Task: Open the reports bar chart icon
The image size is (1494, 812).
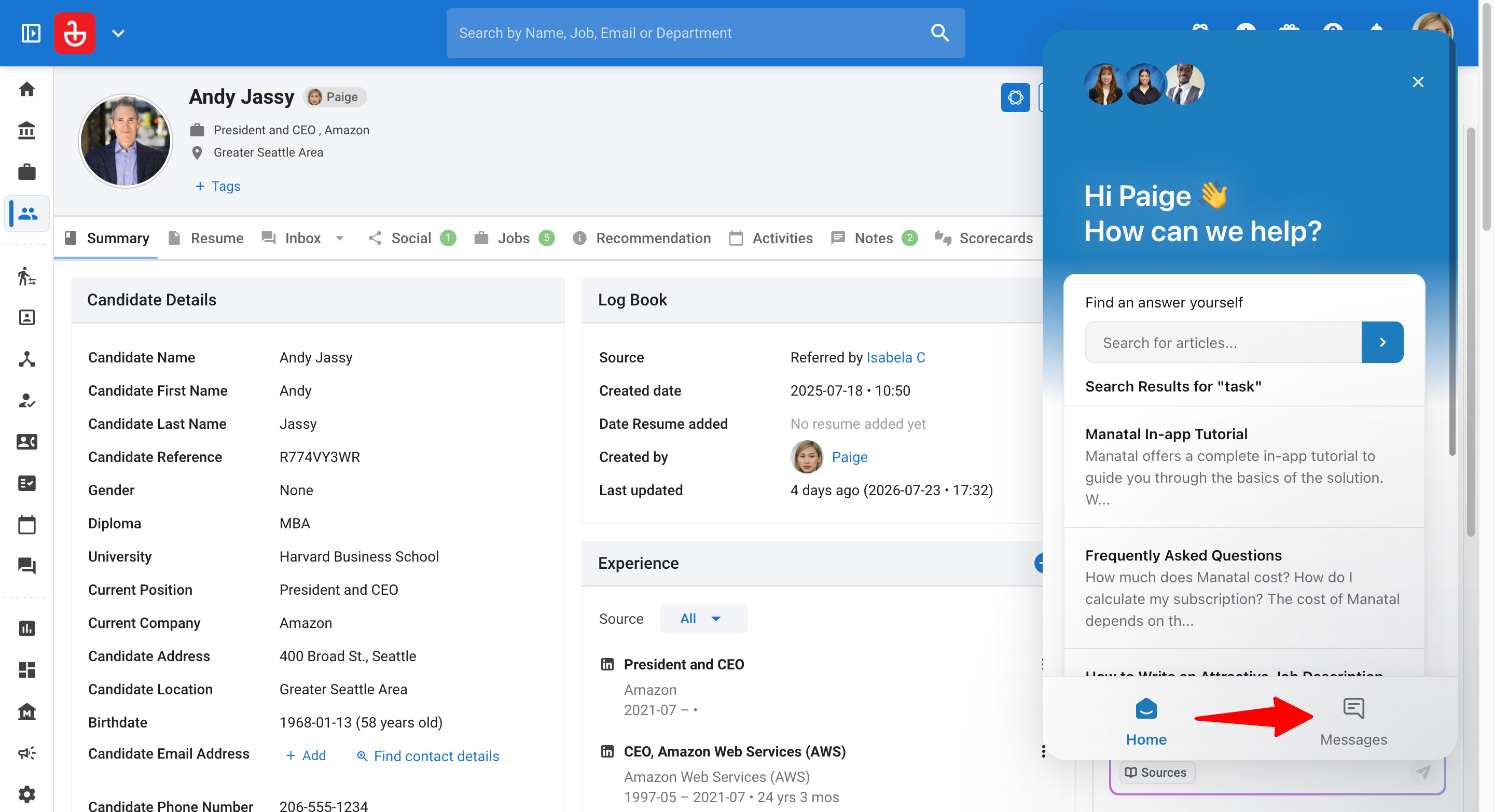Action: tap(26, 629)
